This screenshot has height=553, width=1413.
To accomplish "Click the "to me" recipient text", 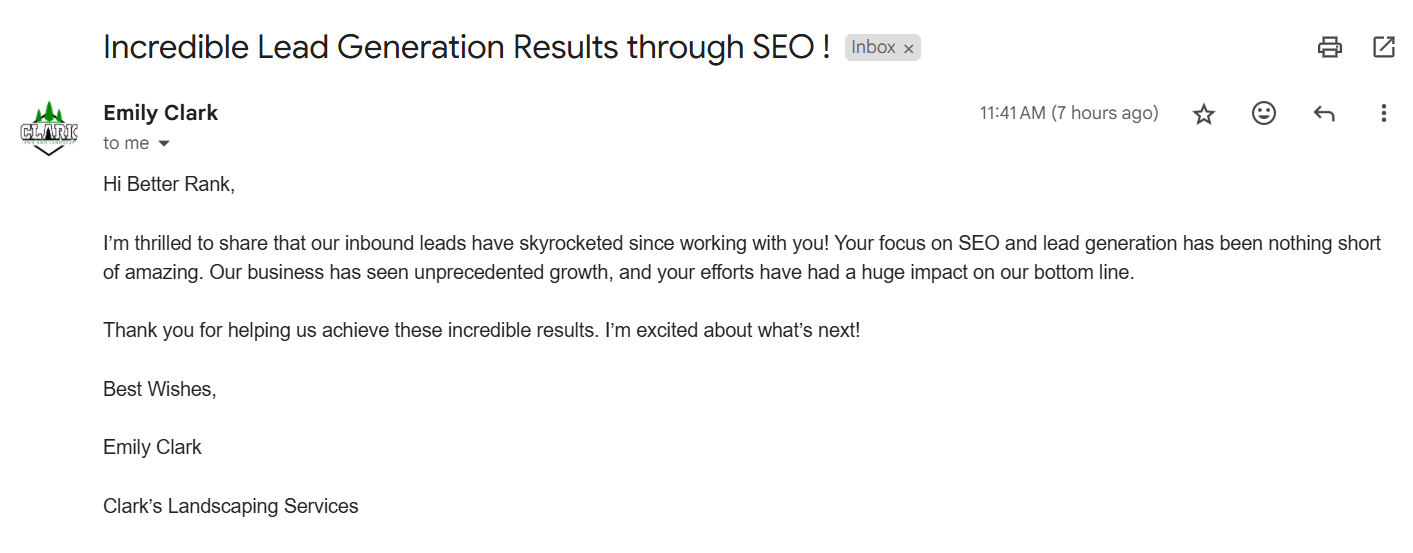I will pyautogui.click(x=126, y=144).
